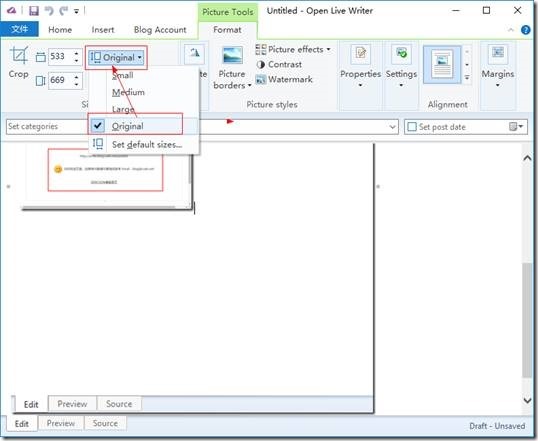The height and width of the screenshot is (441, 538).
Task: Select the highlighted Alignment option icon
Action: tap(442, 65)
